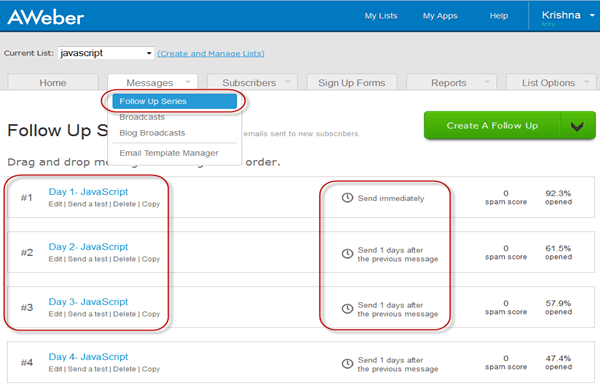Click Create A Follow Up button
This screenshot has height=385, width=600.
492,126
